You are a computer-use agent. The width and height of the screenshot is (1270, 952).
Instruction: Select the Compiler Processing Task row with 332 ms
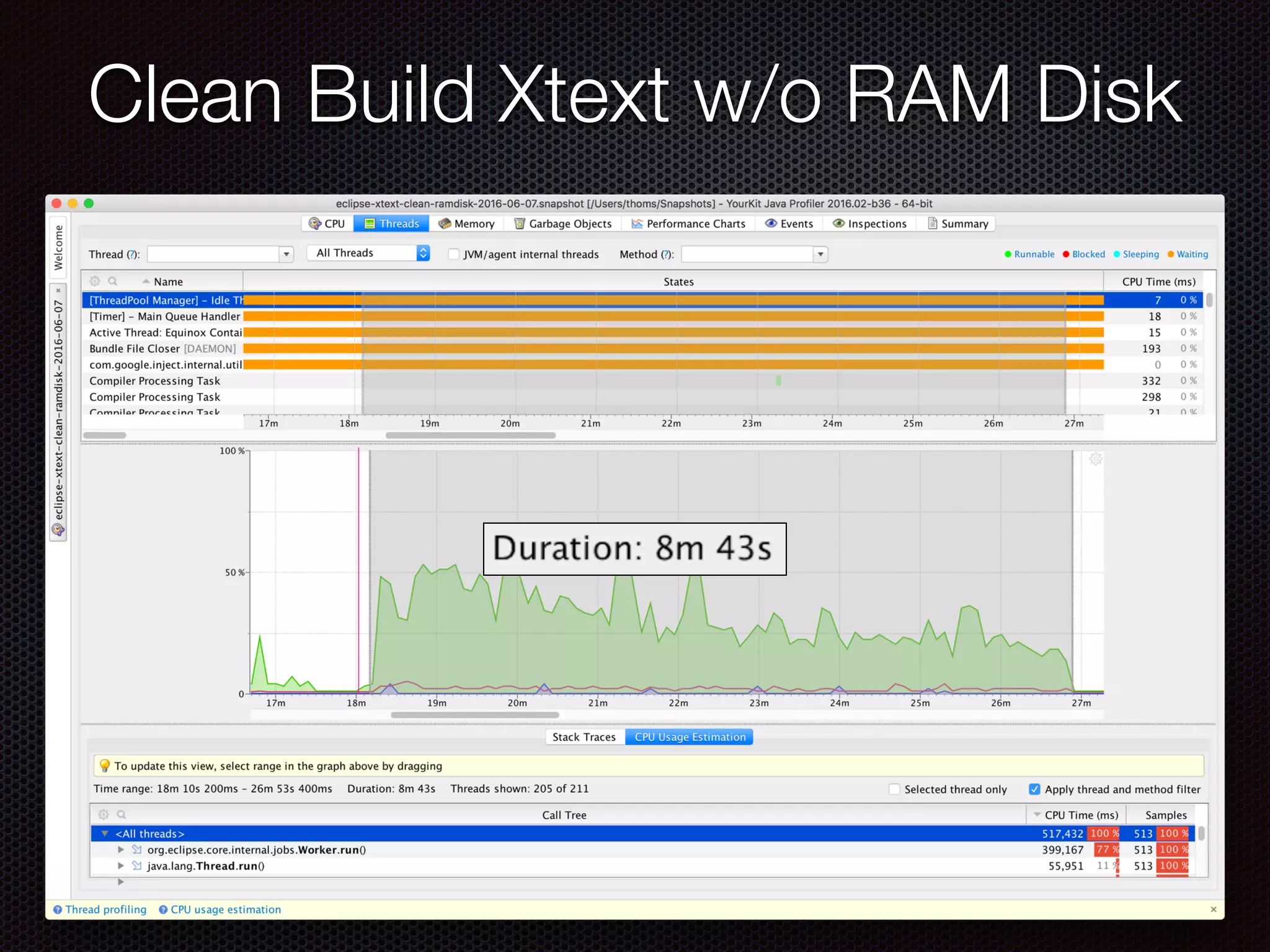pyautogui.click(x=642, y=381)
